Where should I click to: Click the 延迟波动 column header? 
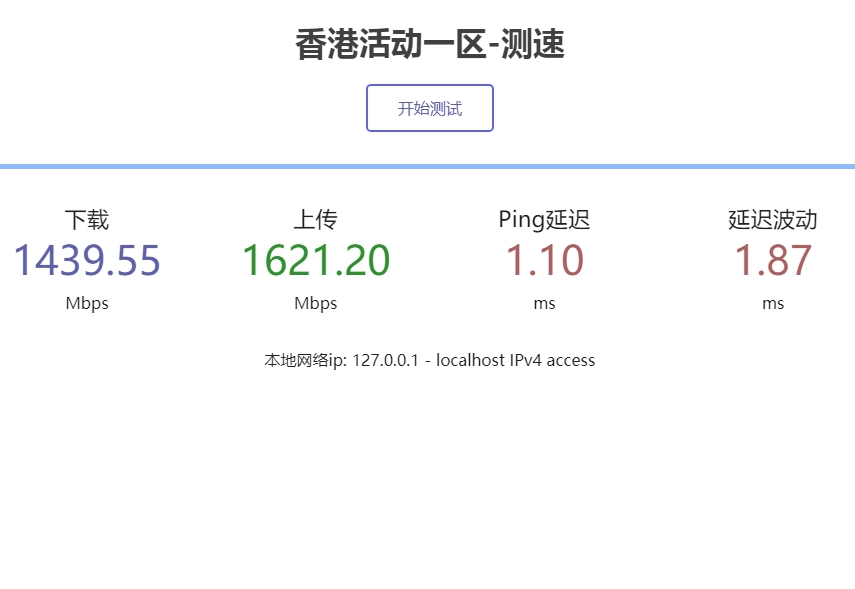coord(772,220)
